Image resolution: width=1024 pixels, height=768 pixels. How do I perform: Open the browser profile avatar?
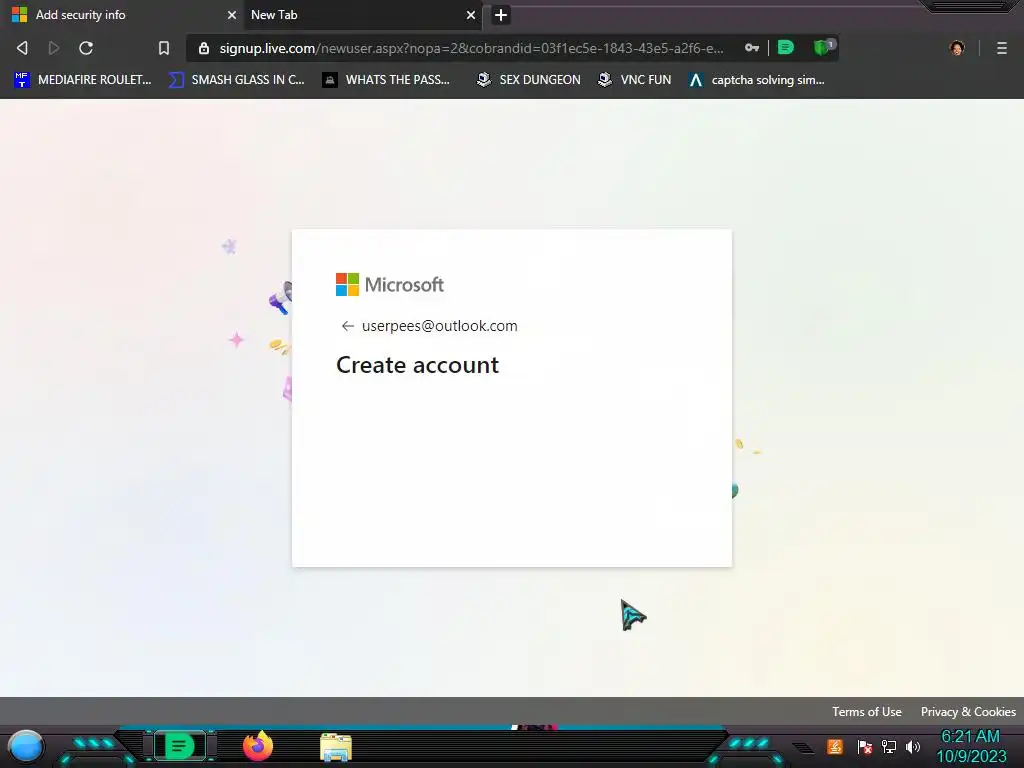pos(957,48)
